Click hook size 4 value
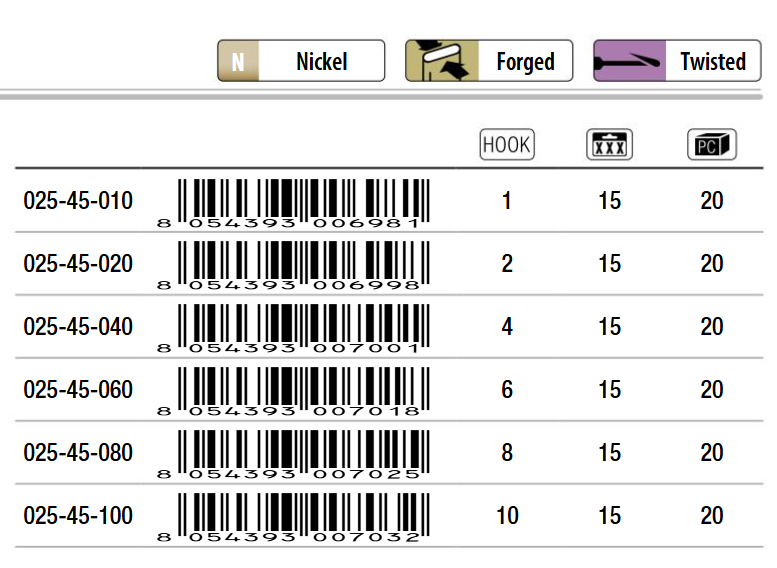The image size is (777, 568). pyautogui.click(x=507, y=327)
